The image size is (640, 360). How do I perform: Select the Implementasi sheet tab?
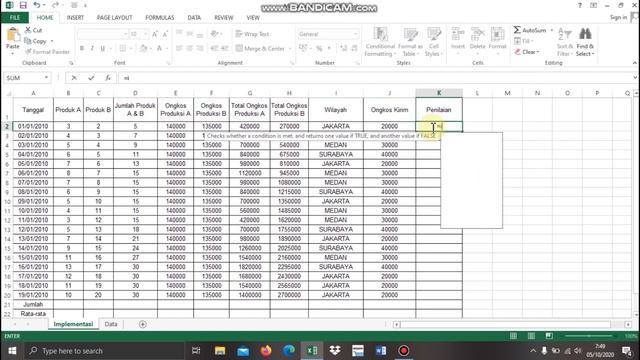(73, 324)
